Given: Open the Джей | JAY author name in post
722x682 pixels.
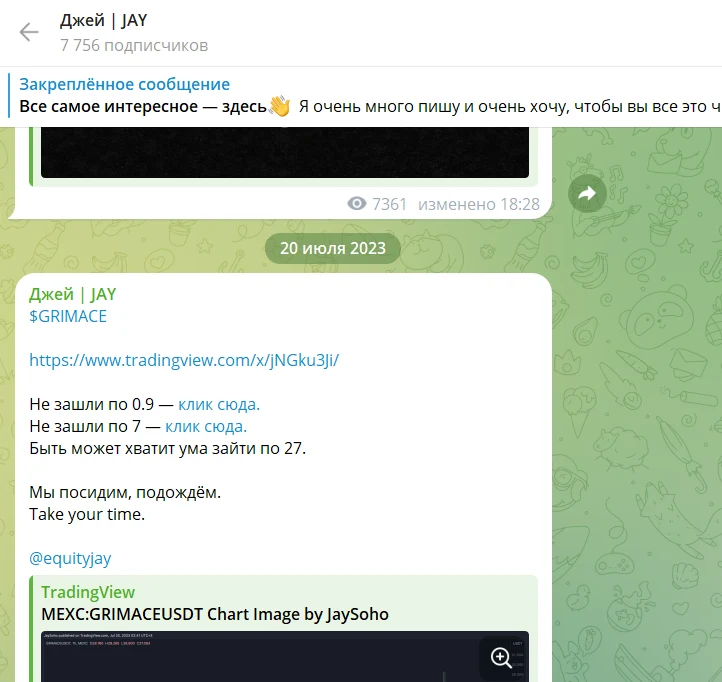Looking at the screenshot, I should pos(73,294).
